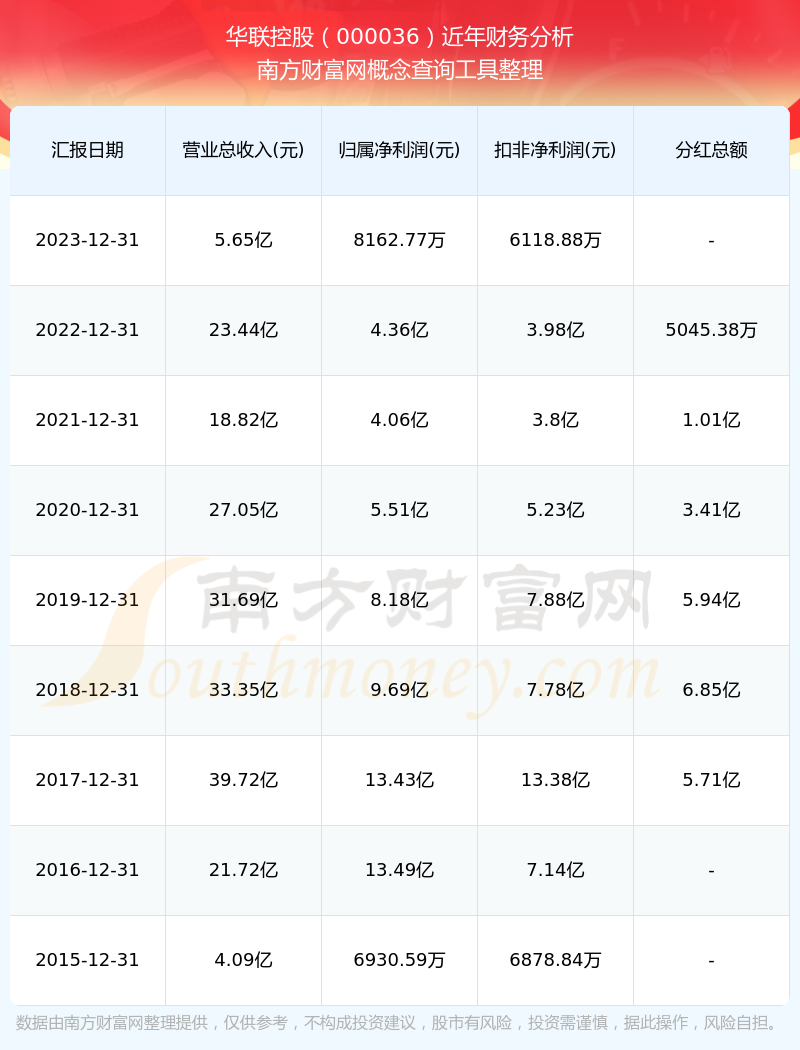
Task: Click the 分红总额 column header
Action: coord(712,150)
